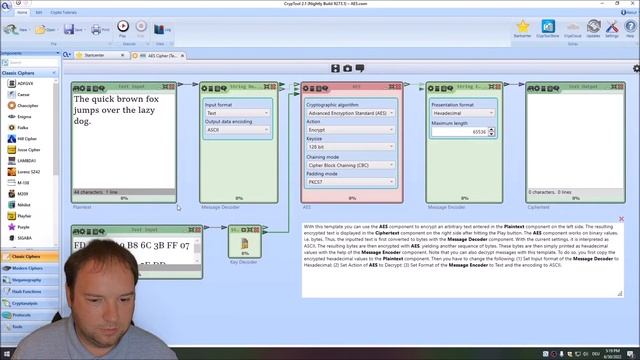The height and width of the screenshot is (360, 640).
Task: Add a text comment bubble to workspace
Action: tap(360, 68)
